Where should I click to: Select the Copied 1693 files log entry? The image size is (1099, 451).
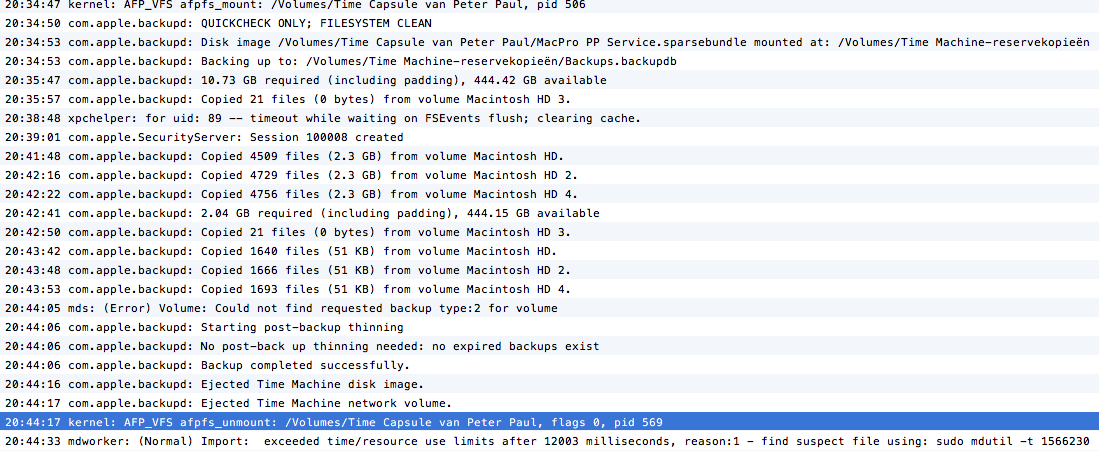(550, 288)
